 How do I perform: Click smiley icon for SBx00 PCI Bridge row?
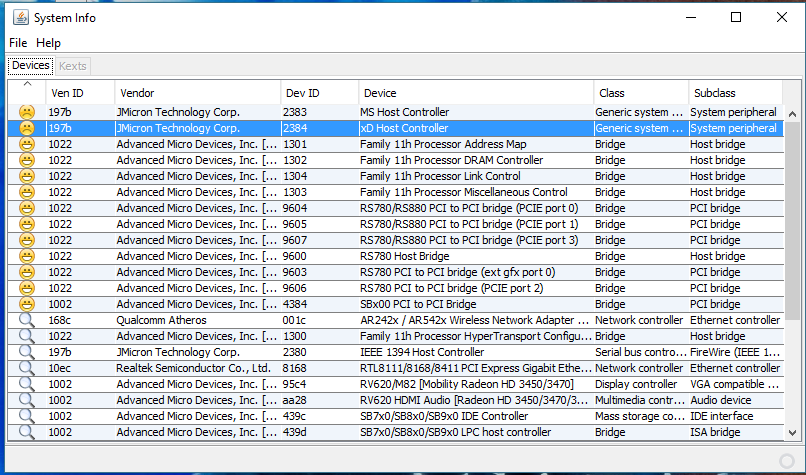[x=27, y=303]
